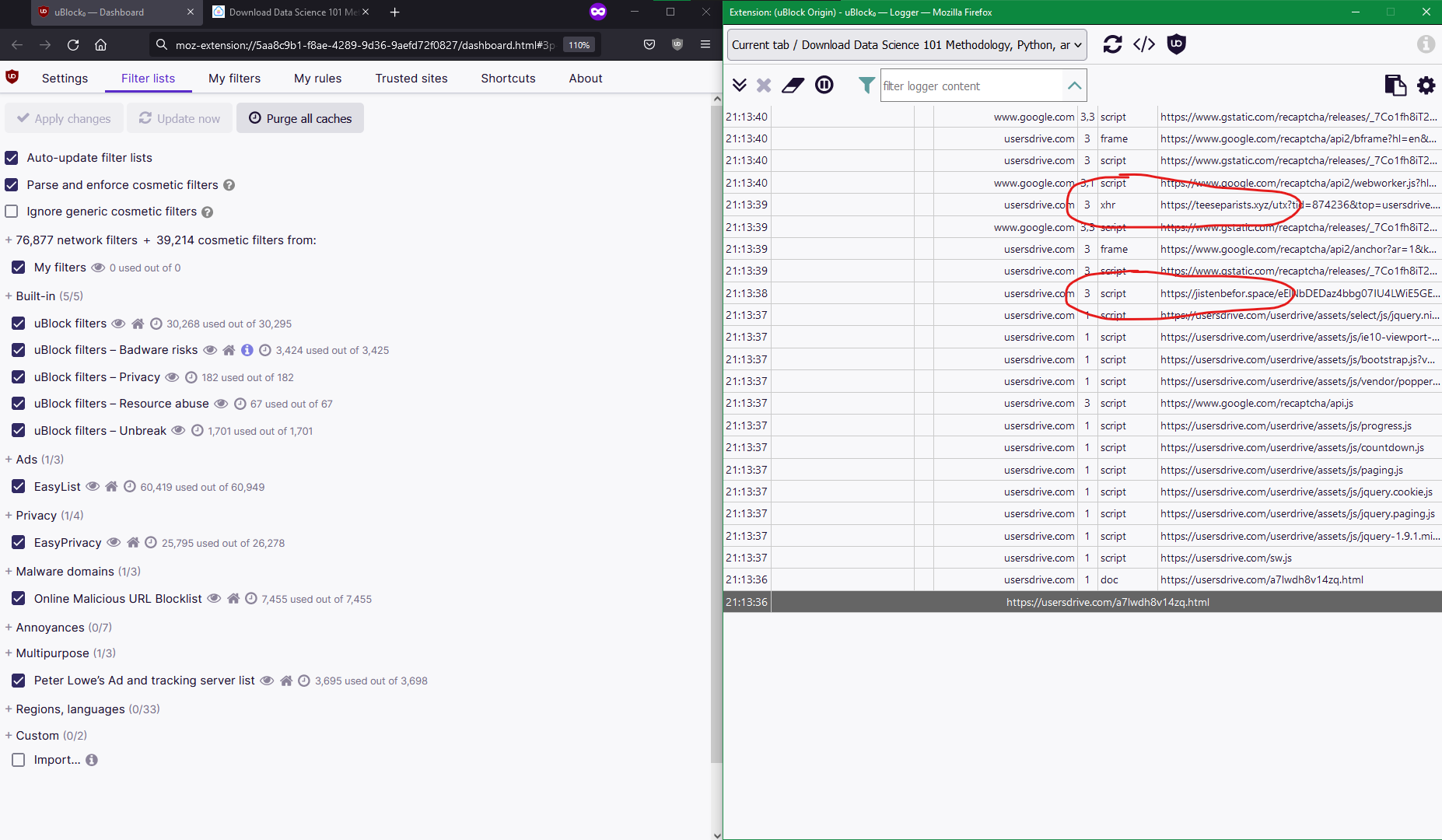Image resolution: width=1442 pixels, height=840 pixels.
Task: Pause the logger with the pause icon
Action: click(x=824, y=85)
